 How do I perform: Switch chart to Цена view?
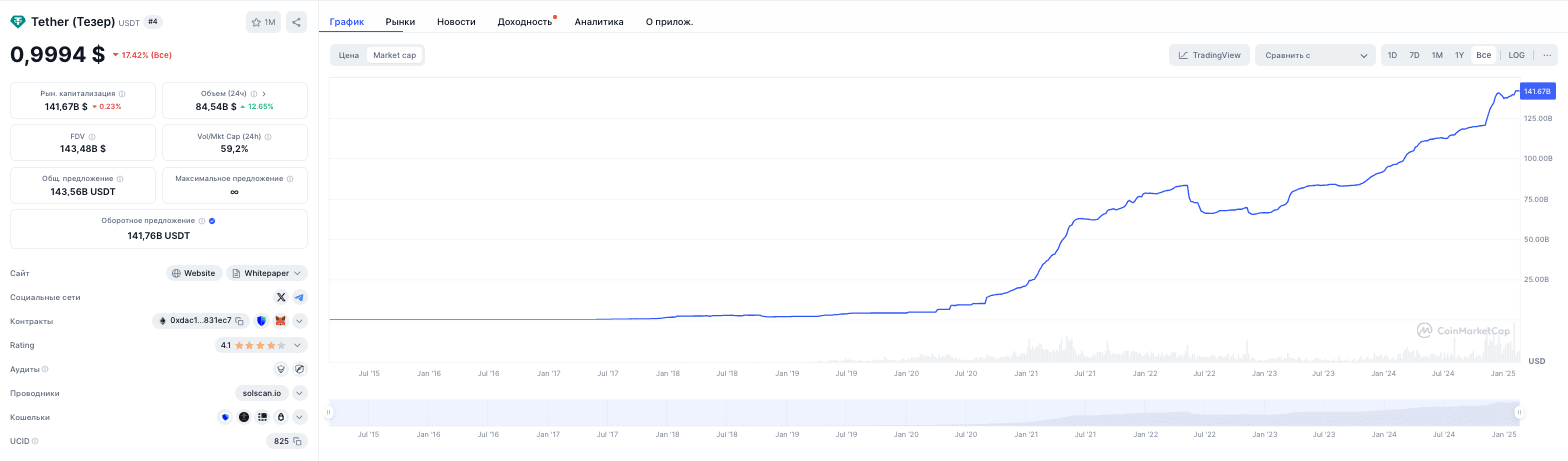click(348, 55)
